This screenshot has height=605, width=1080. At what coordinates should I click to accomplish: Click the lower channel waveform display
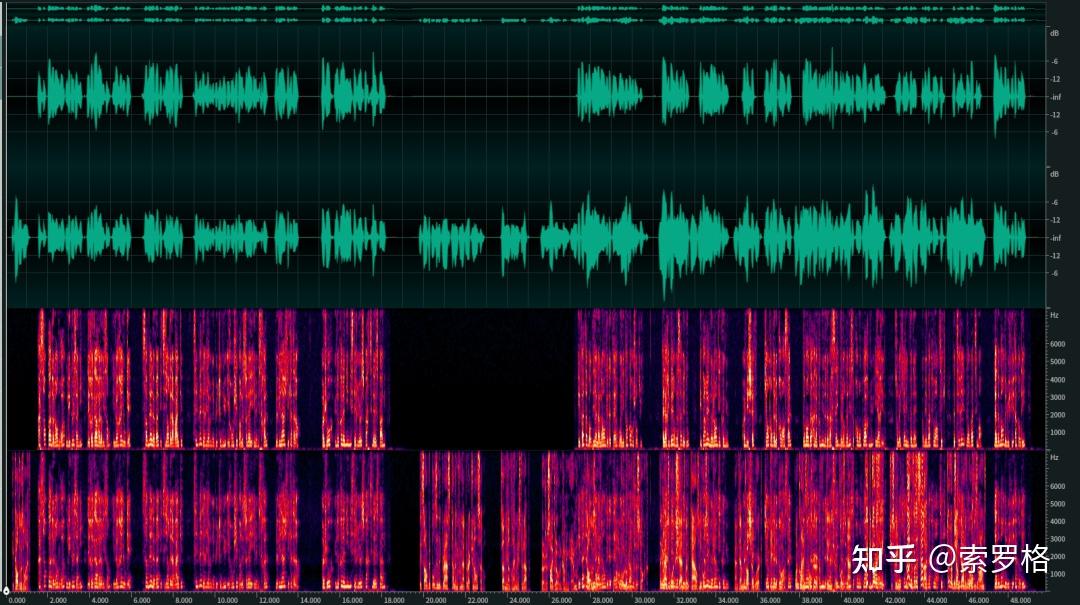click(x=527, y=238)
